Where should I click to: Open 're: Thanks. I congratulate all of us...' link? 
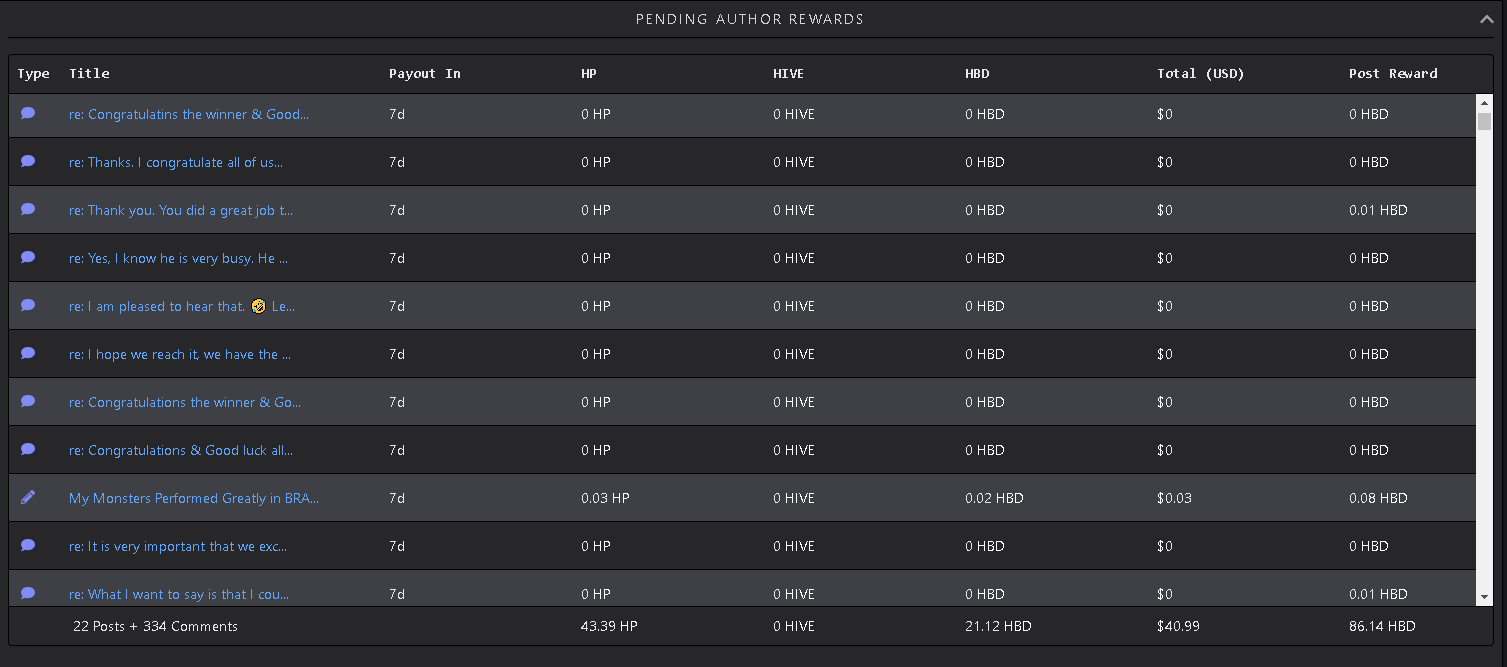176,162
